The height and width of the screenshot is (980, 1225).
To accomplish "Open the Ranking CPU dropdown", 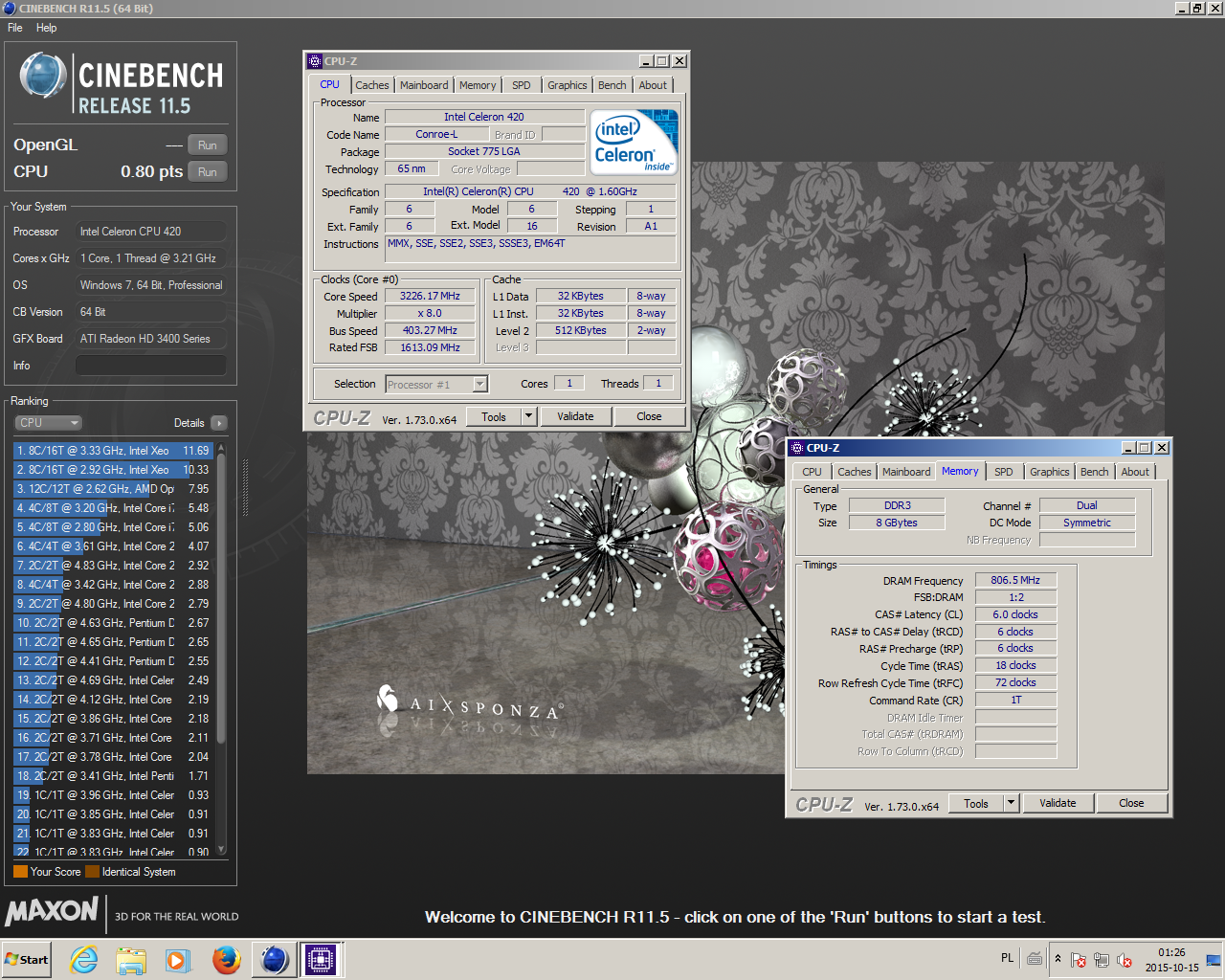I will [48, 423].
